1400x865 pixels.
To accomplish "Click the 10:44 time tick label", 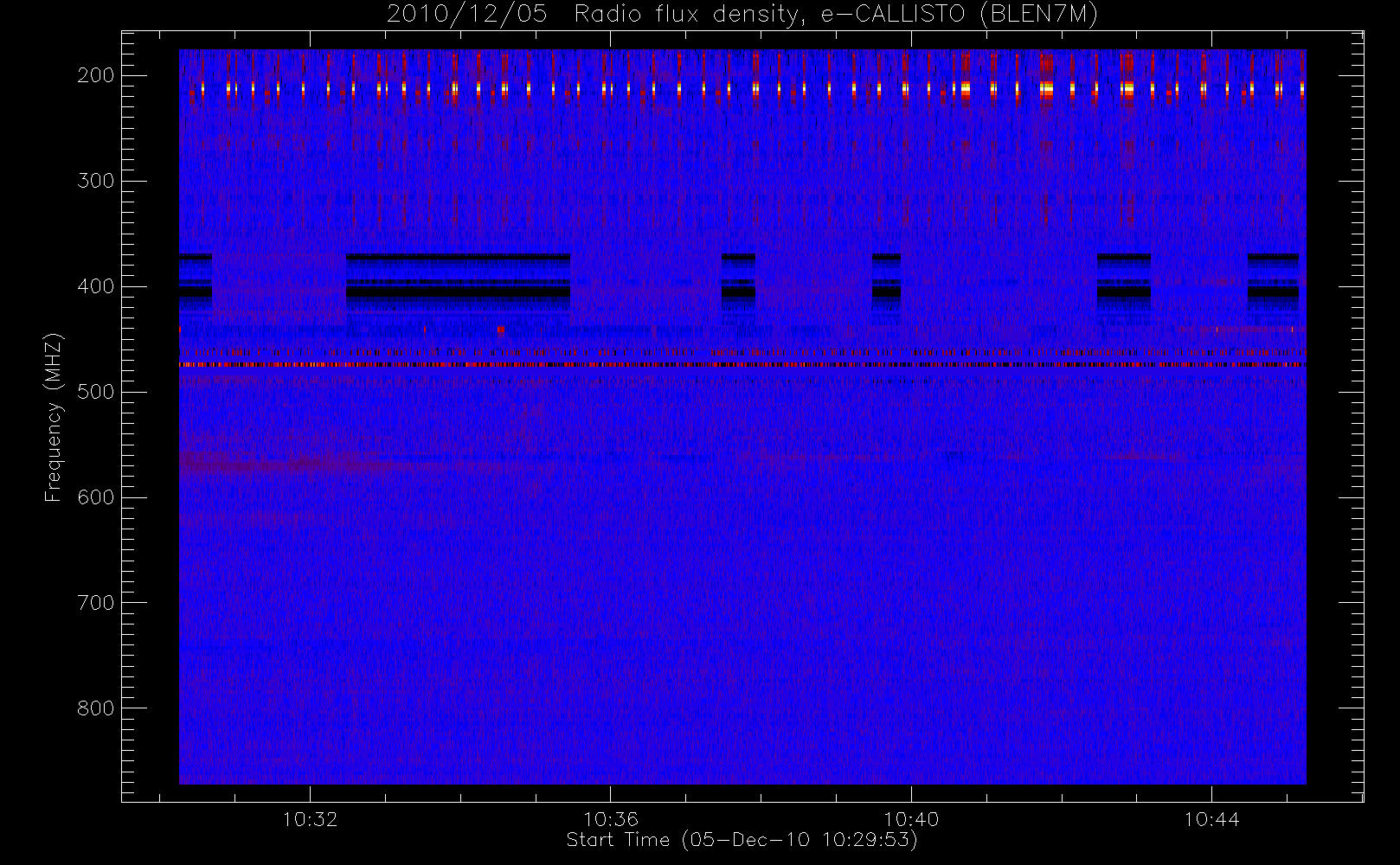I will pos(1211,819).
